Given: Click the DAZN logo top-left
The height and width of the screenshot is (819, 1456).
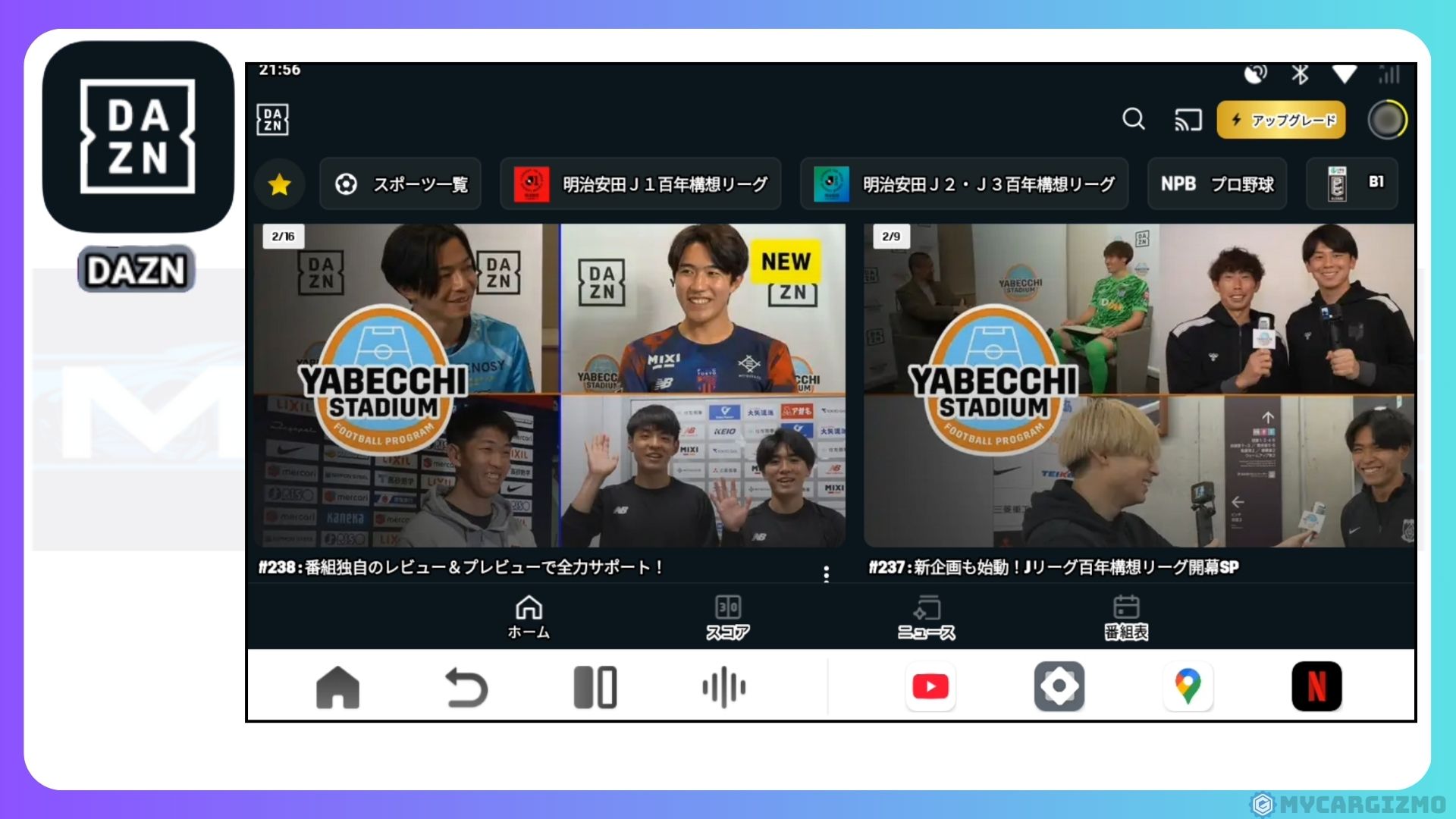Looking at the screenshot, I should (272, 120).
